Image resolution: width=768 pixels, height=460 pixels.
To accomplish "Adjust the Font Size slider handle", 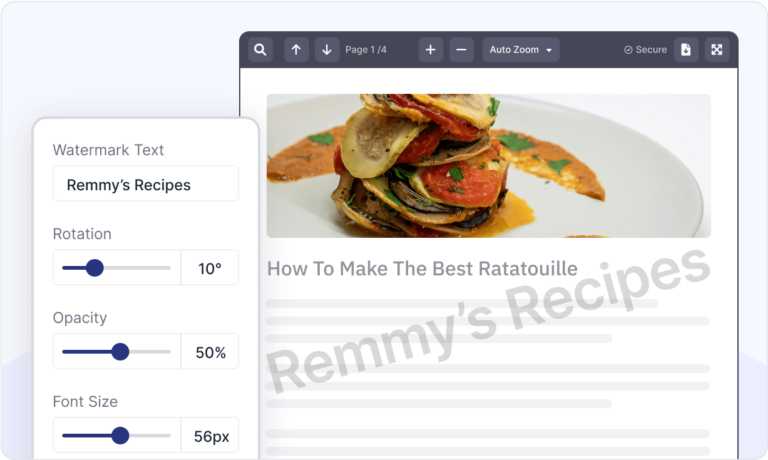I will click(120, 436).
